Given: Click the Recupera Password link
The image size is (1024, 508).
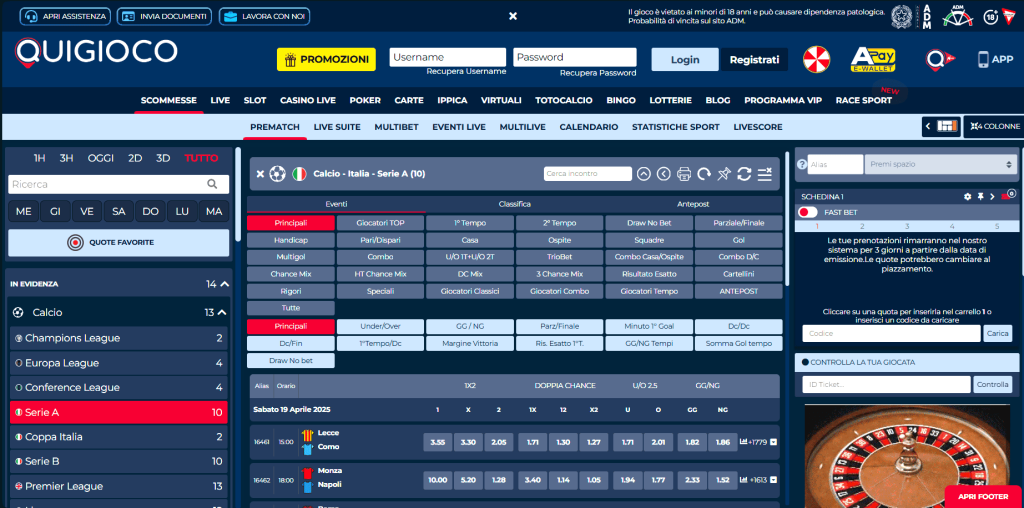Looking at the screenshot, I should click(598, 73).
